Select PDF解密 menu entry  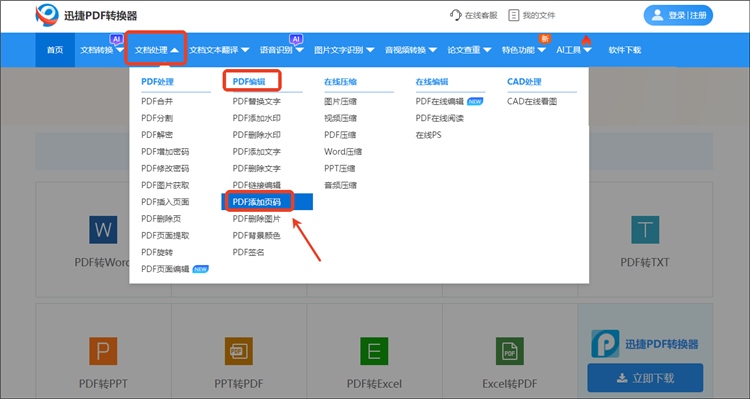click(x=157, y=135)
